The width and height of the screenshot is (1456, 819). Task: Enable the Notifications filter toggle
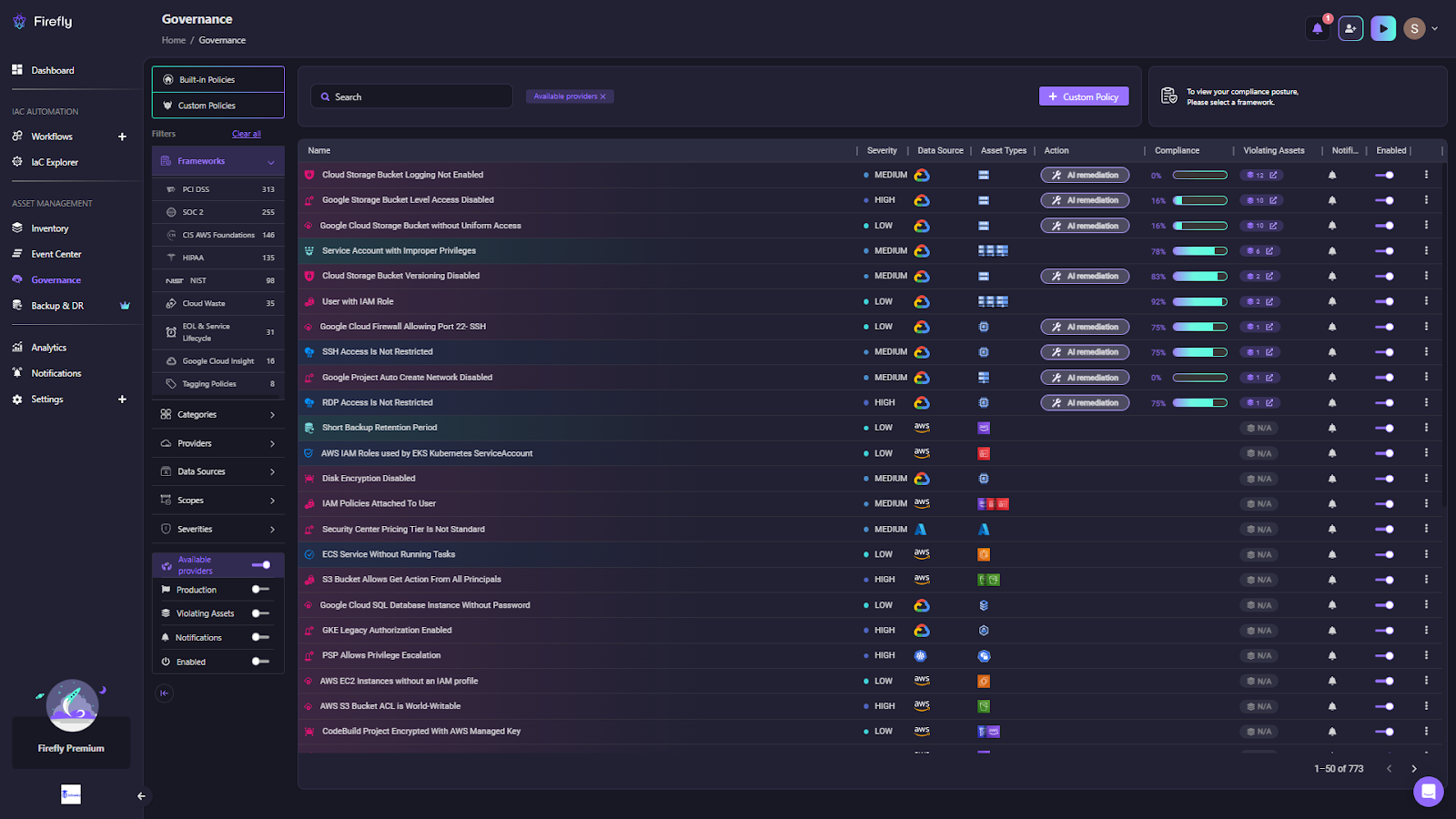click(261, 637)
